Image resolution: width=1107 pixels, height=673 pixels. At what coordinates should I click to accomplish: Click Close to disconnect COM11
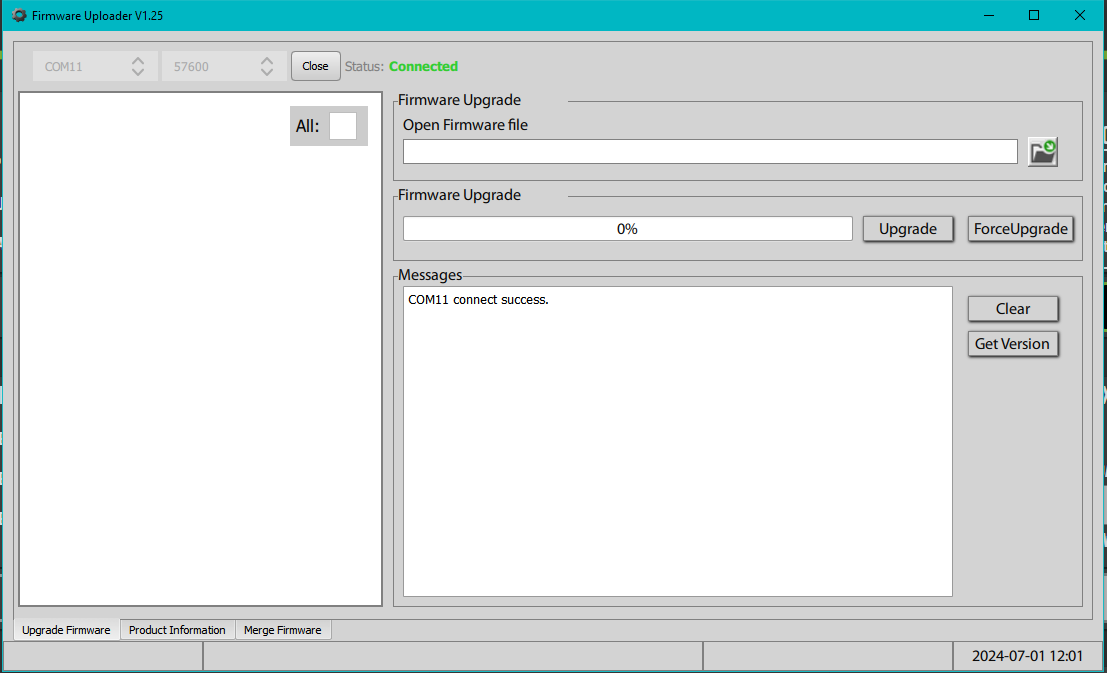click(x=315, y=65)
